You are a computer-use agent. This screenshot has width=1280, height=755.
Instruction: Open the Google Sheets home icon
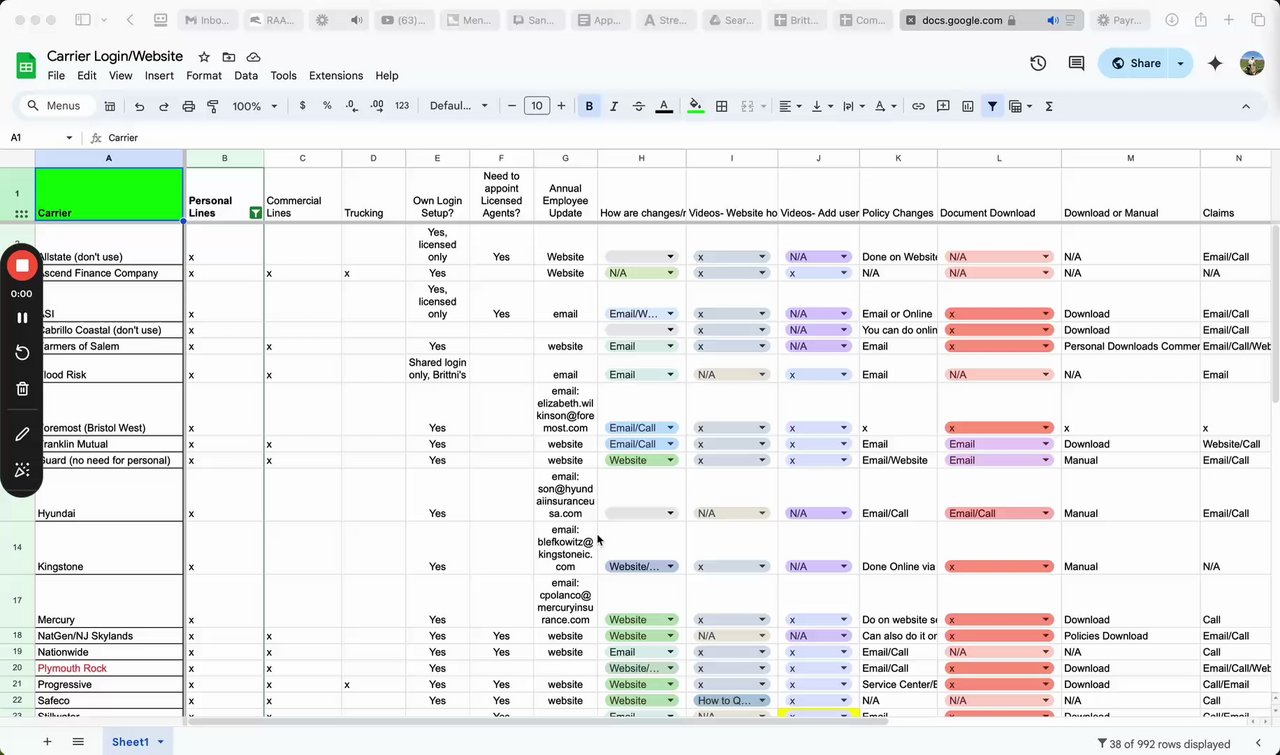click(25, 65)
